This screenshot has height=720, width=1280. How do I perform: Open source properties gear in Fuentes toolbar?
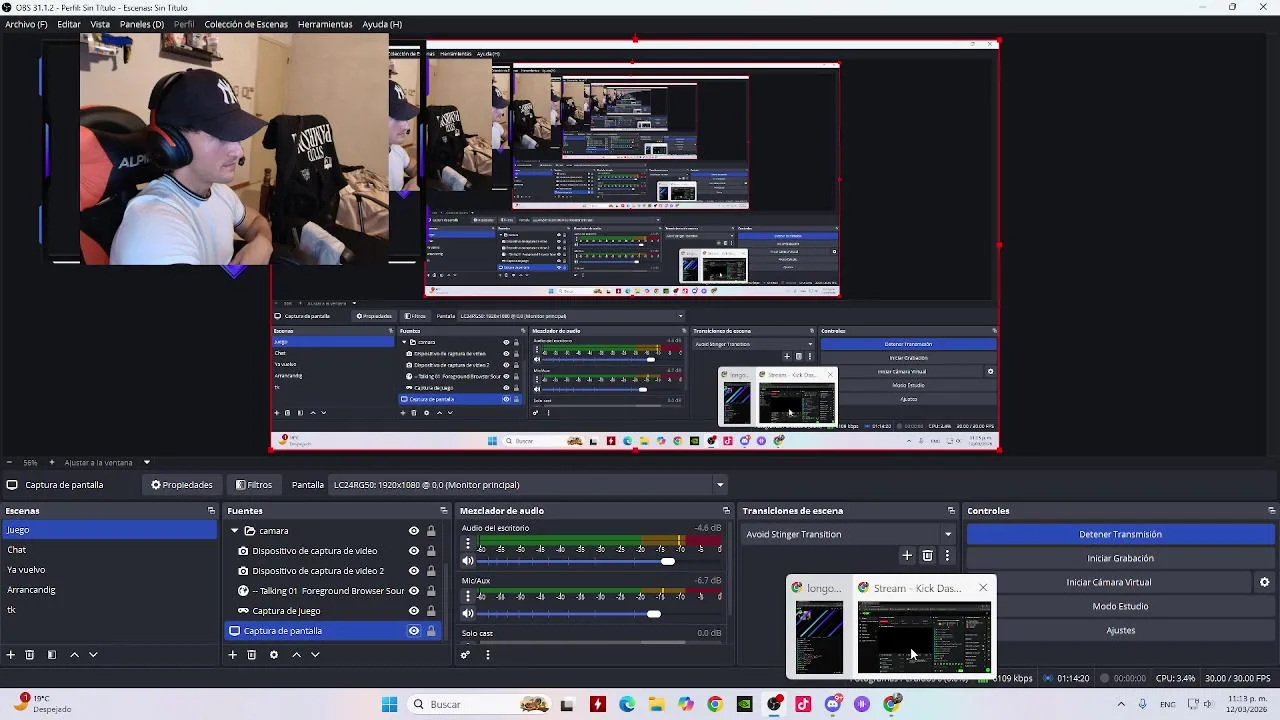(274, 655)
